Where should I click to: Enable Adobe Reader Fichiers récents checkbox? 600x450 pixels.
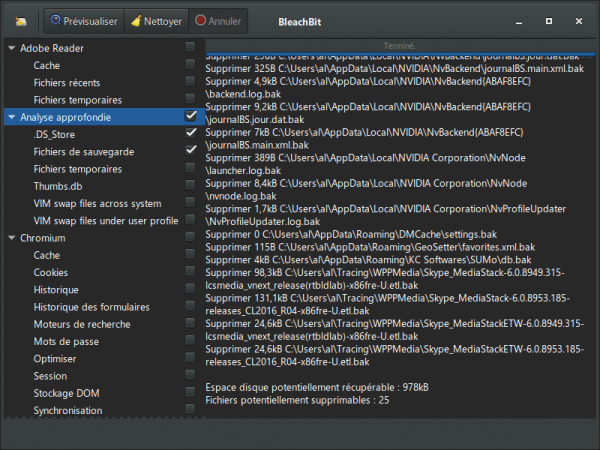190,82
